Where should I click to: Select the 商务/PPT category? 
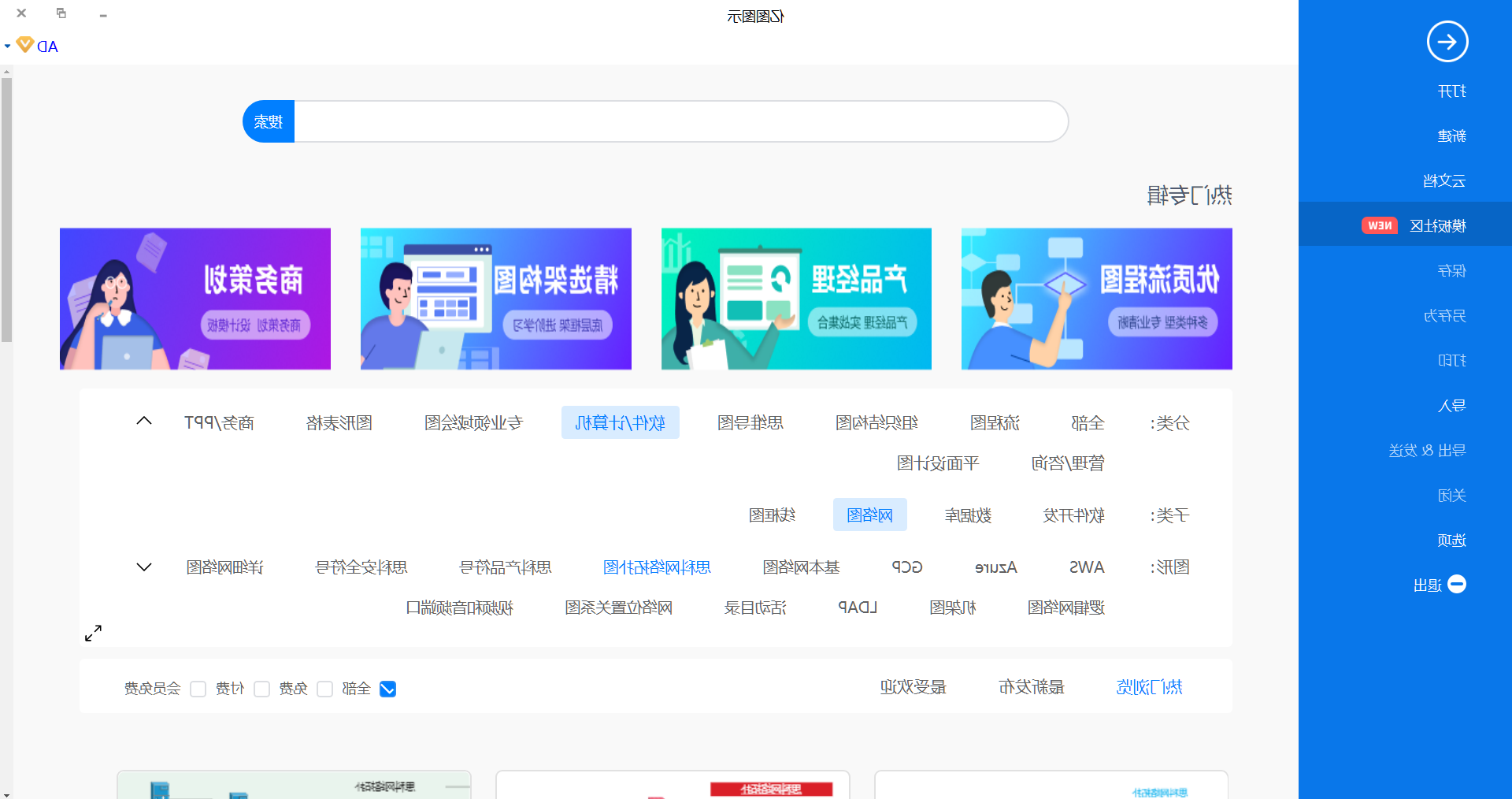(x=219, y=423)
